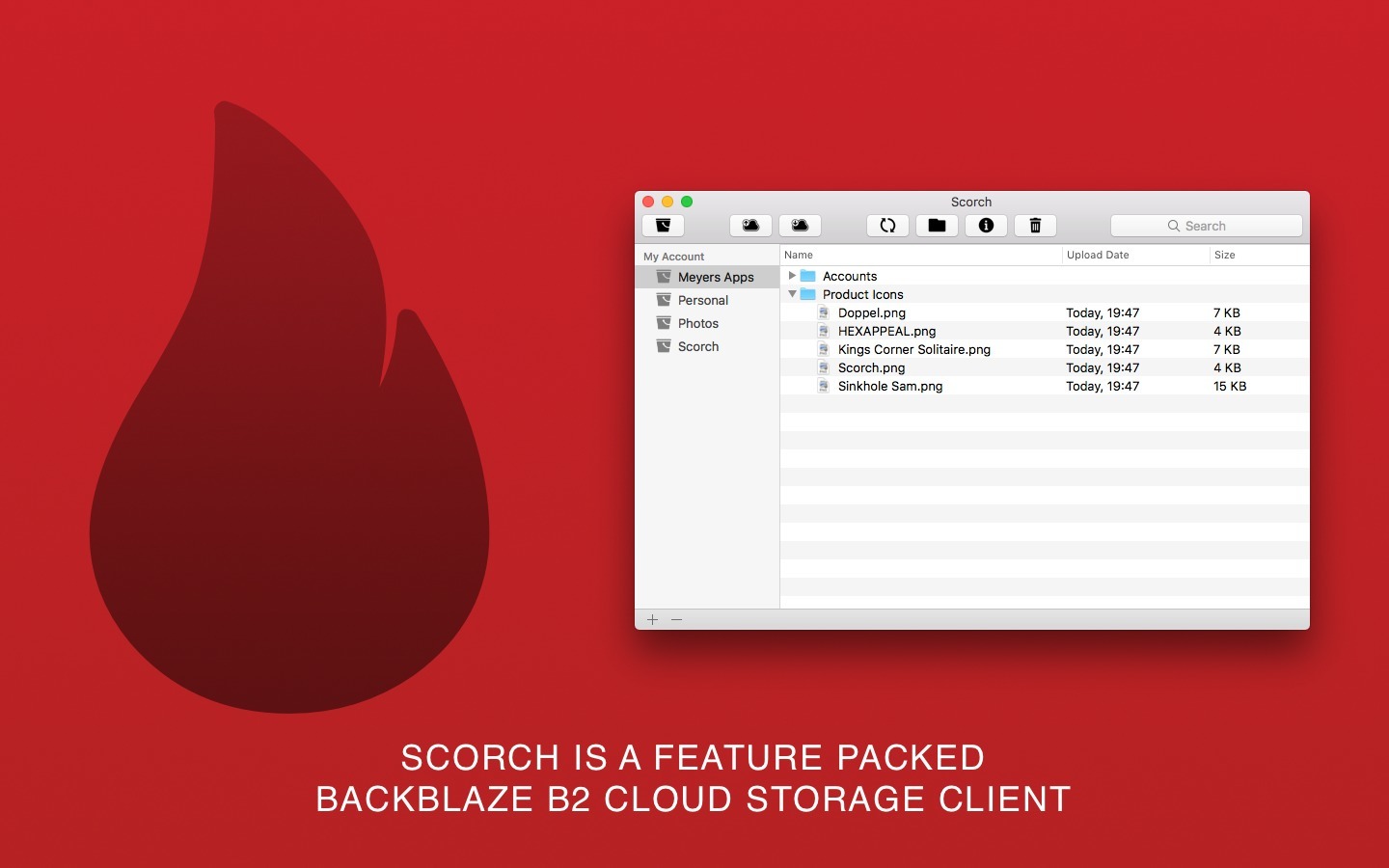Sort by the Size column header

click(x=1260, y=255)
